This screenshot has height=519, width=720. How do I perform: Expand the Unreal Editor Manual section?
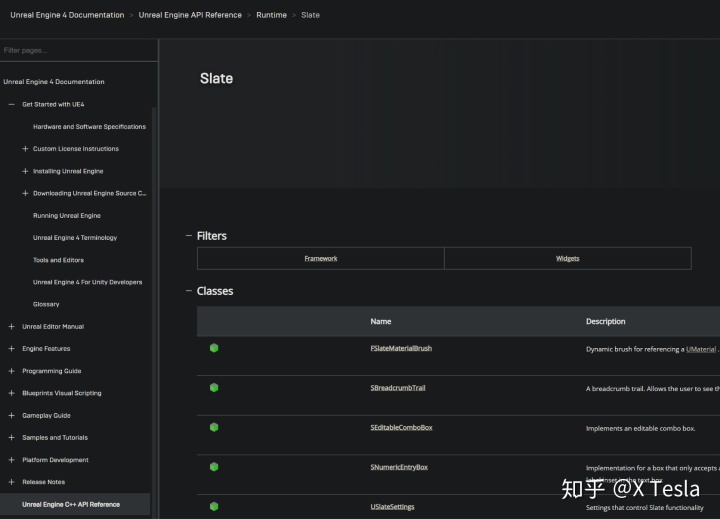(x=11, y=327)
